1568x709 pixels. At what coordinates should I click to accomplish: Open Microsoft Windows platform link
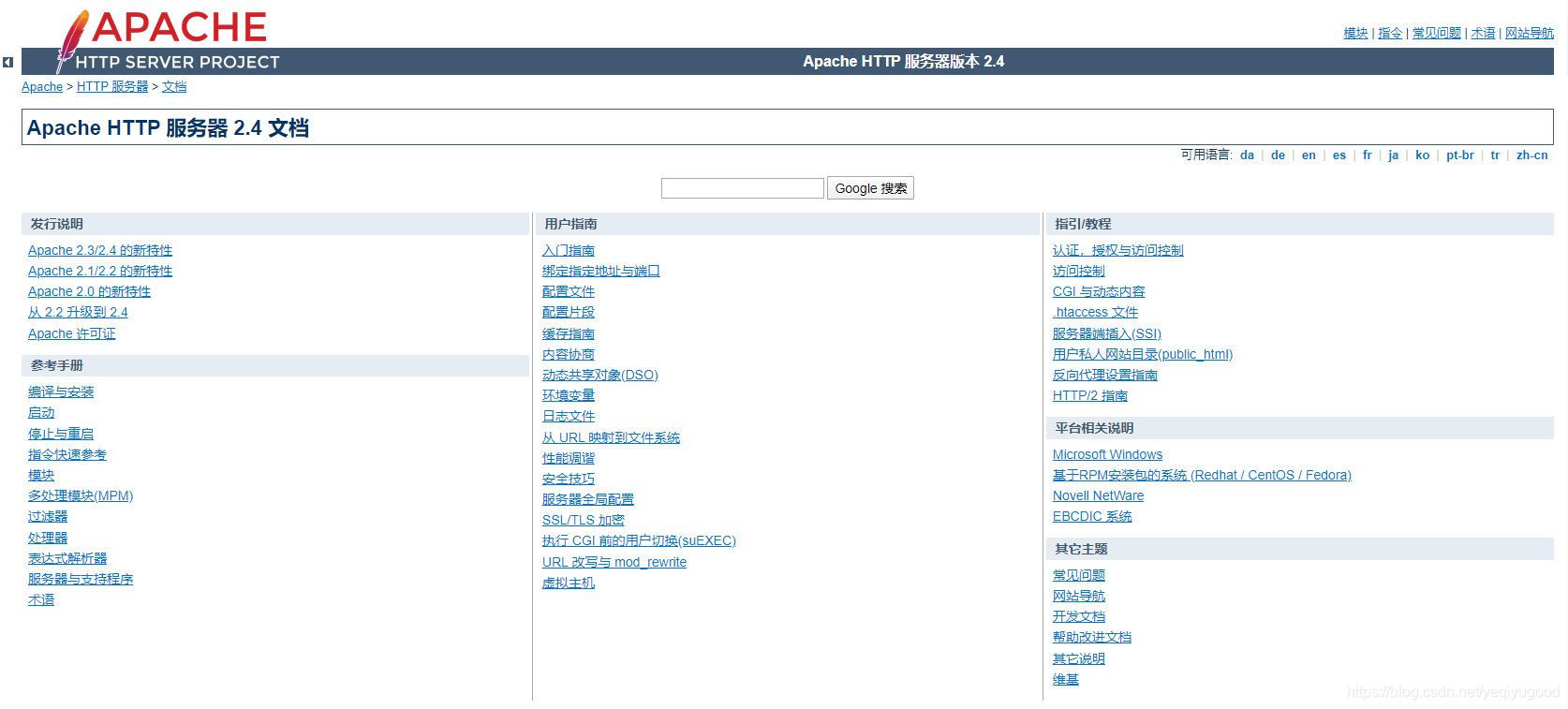click(1108, 454)
